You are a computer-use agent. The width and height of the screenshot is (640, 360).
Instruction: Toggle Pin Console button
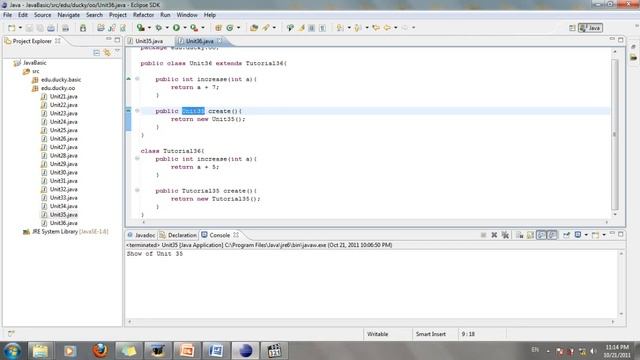tap(567, 235)
